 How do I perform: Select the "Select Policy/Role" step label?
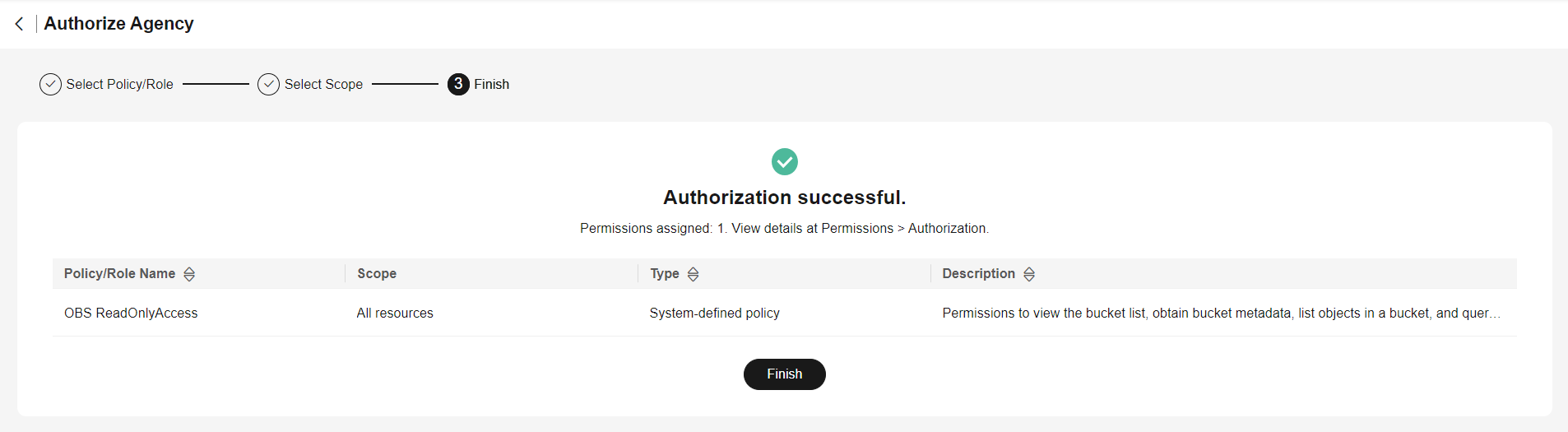[x=119, y=84]
